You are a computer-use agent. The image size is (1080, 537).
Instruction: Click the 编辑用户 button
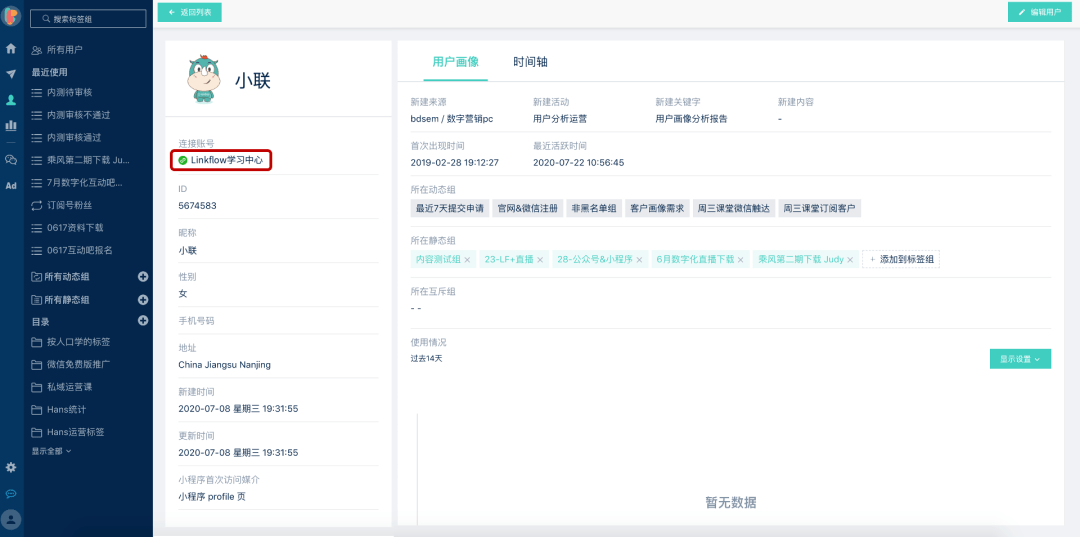(1039, 12)
